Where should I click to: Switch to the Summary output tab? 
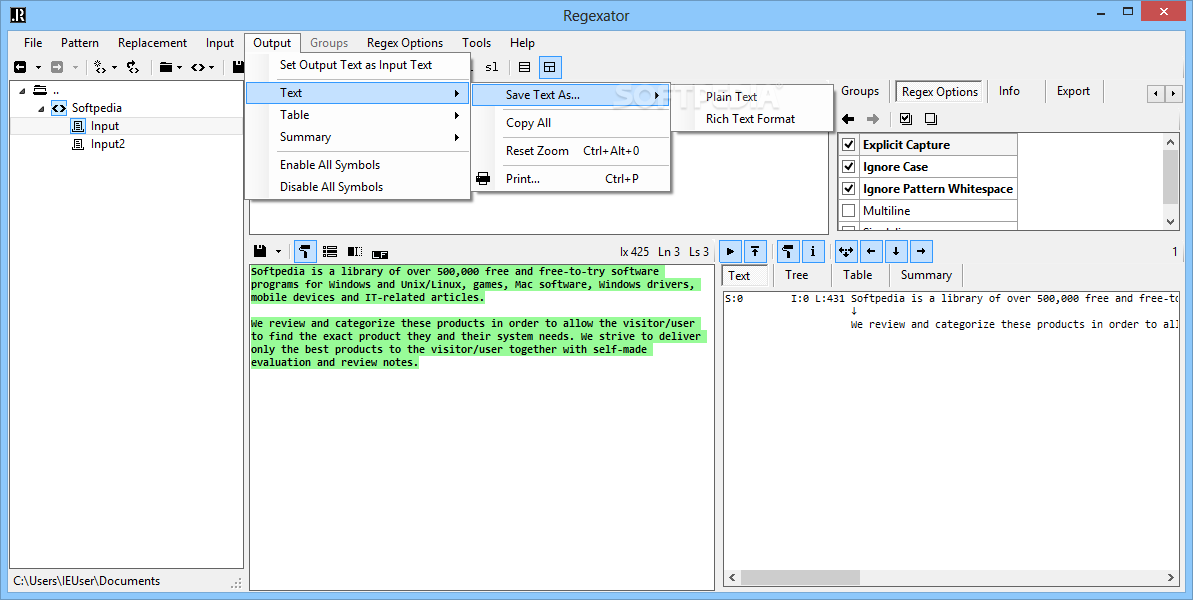coord(926,275)
